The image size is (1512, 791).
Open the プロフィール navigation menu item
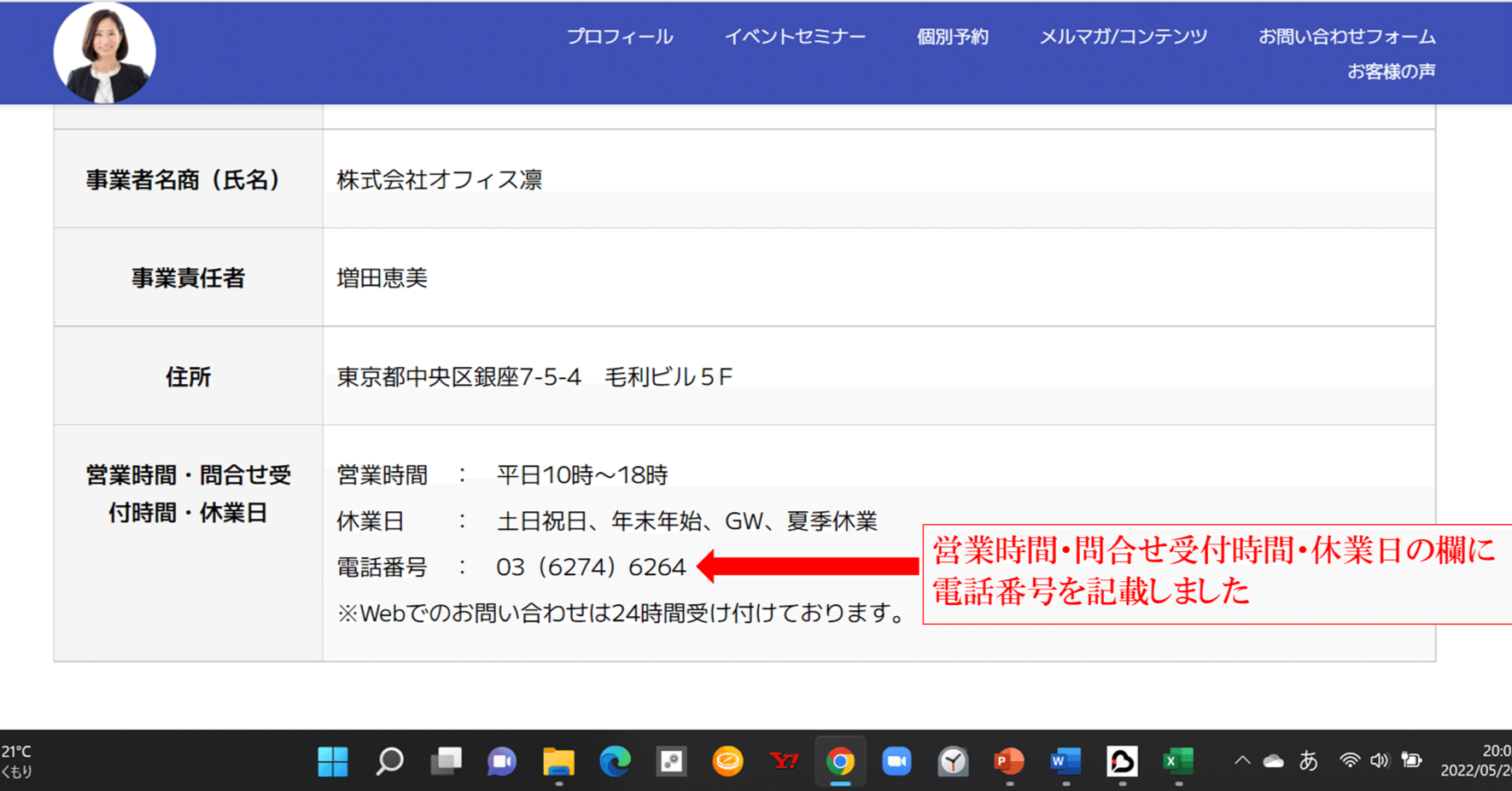tap(621, 36)
